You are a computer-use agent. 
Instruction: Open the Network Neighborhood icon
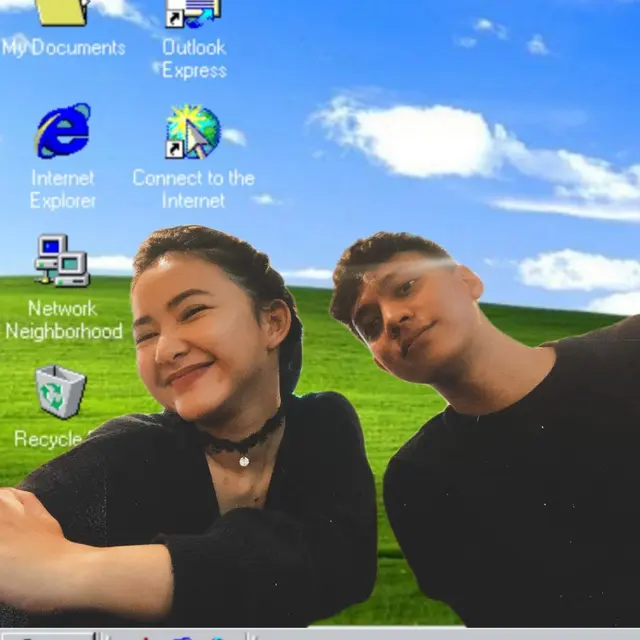(x=62, y=260)
